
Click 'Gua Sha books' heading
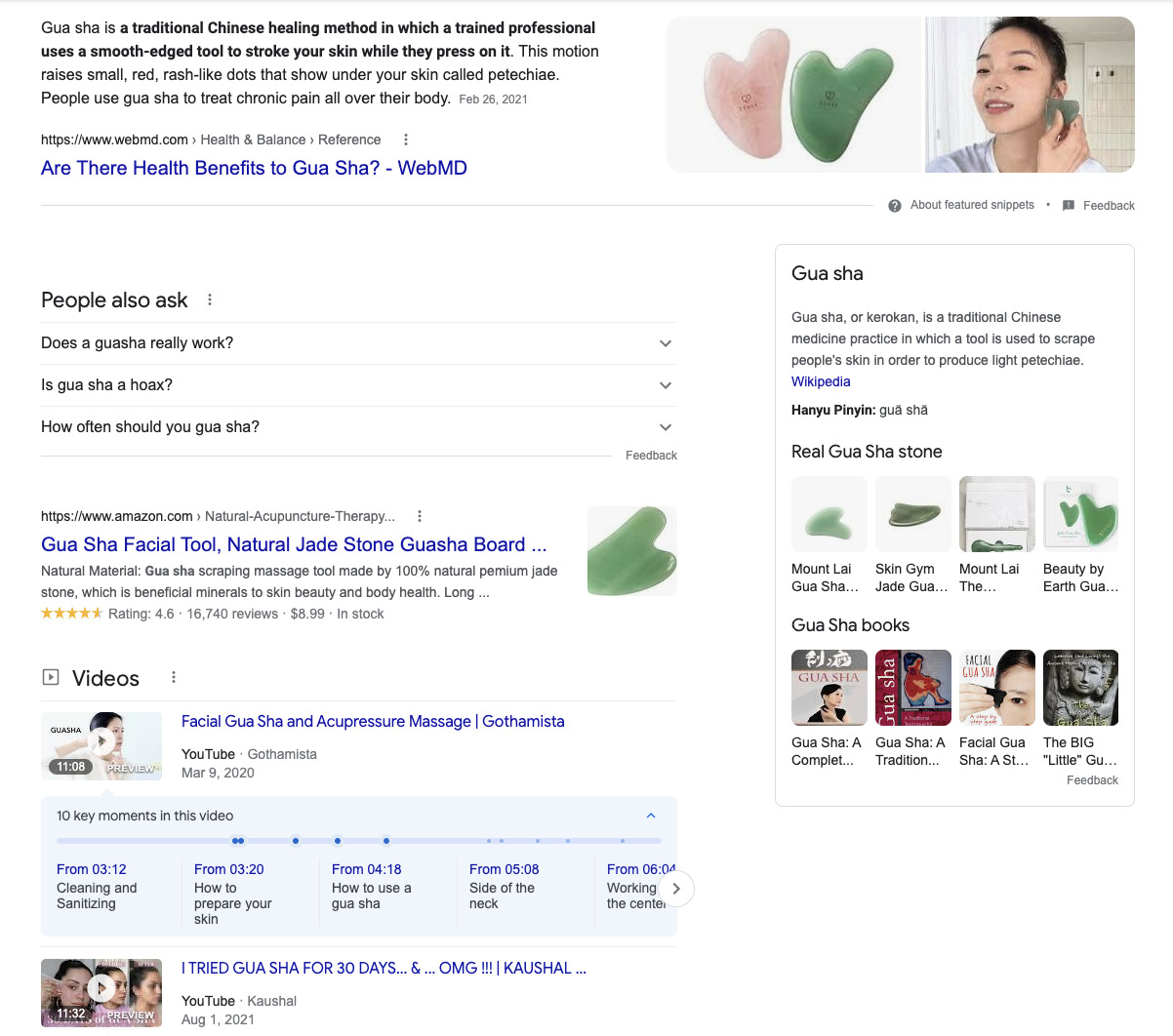850,625
